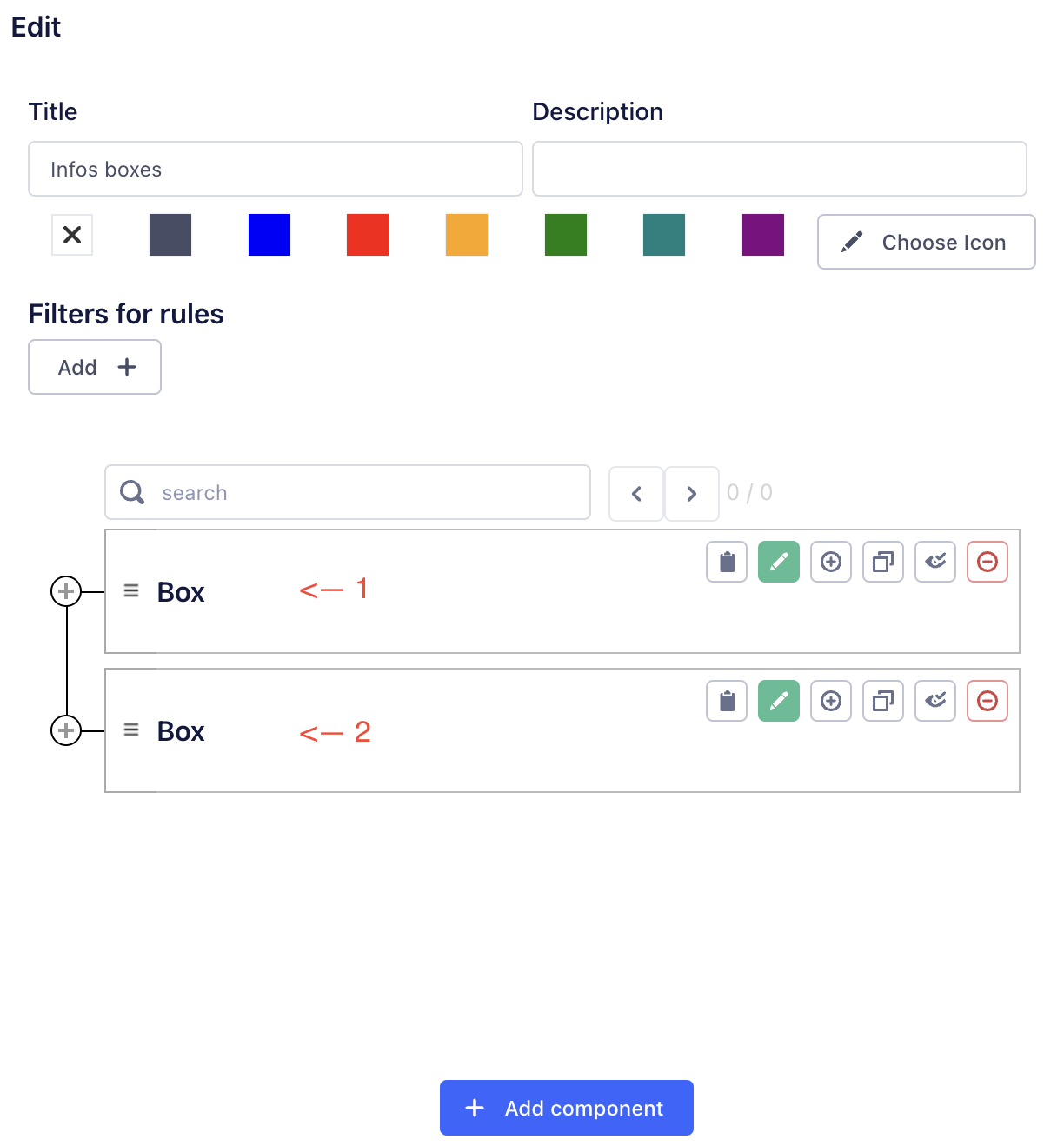Click the Add component button

tap(567, 1108)
